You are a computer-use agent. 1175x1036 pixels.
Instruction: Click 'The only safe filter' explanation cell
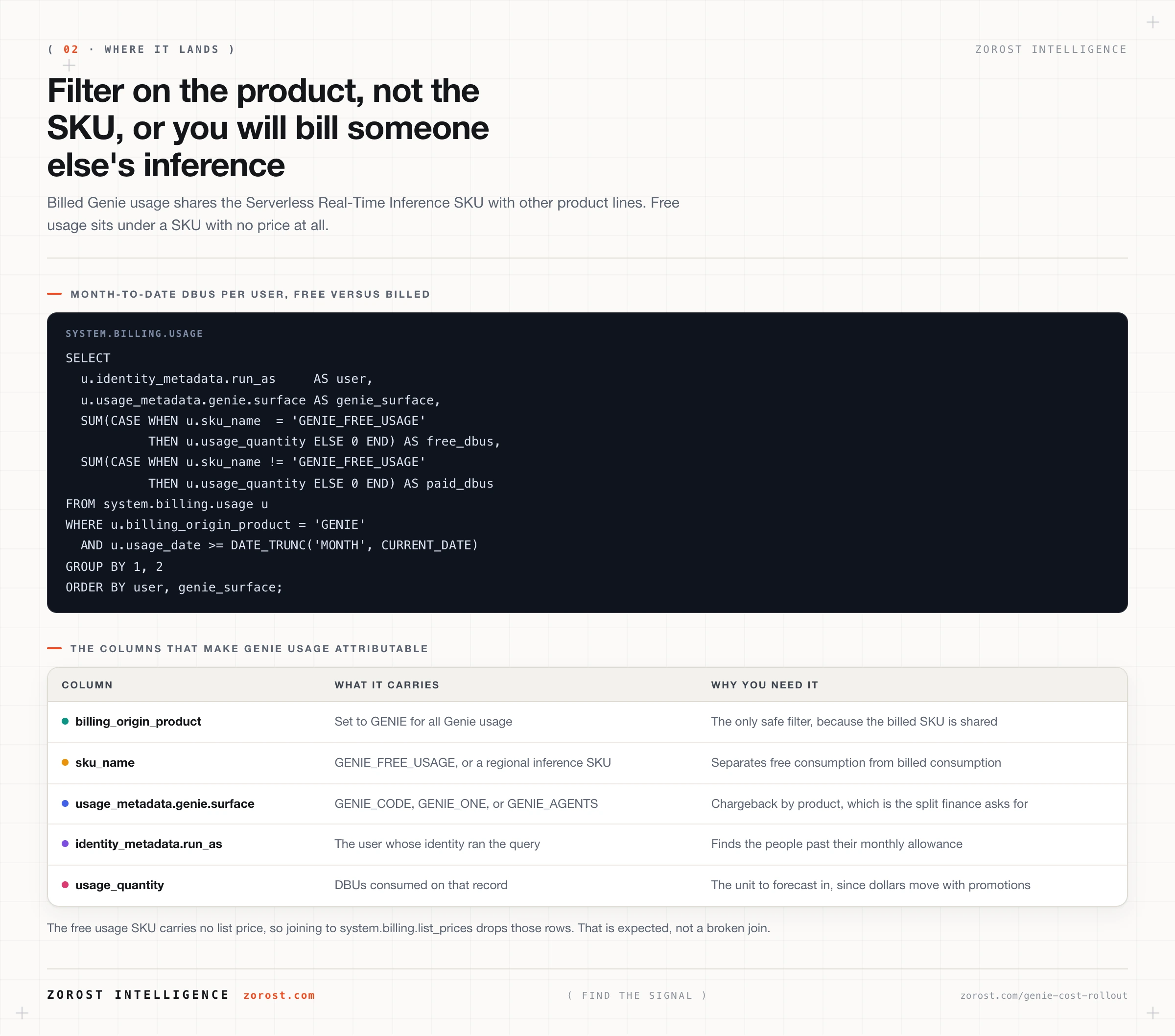coord(854,722)
